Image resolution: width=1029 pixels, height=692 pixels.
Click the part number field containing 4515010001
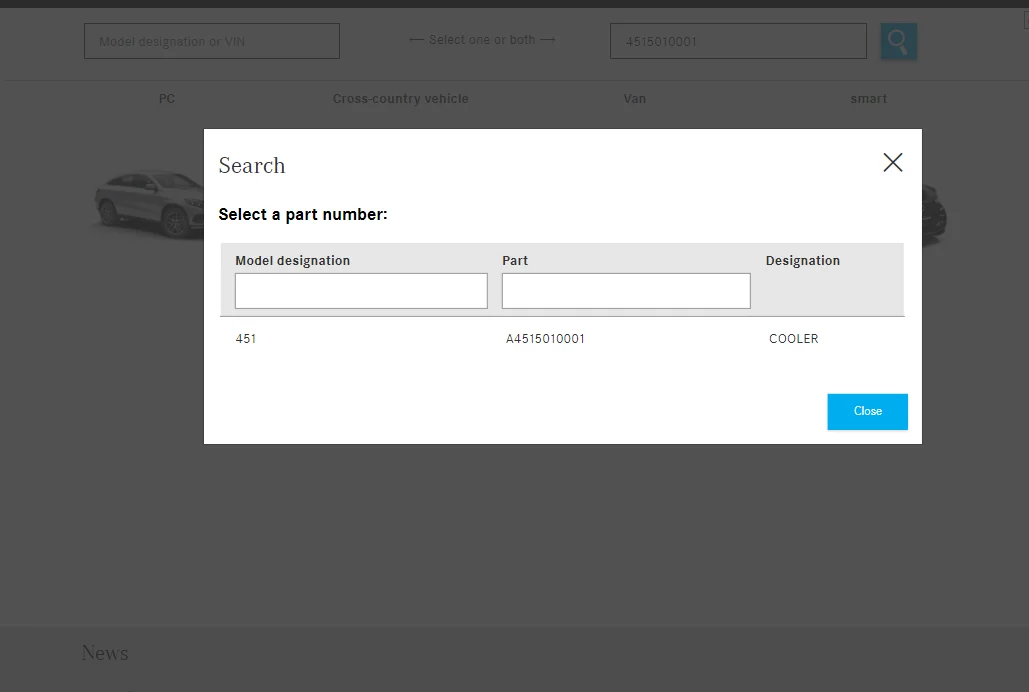[x=738, y=41]
